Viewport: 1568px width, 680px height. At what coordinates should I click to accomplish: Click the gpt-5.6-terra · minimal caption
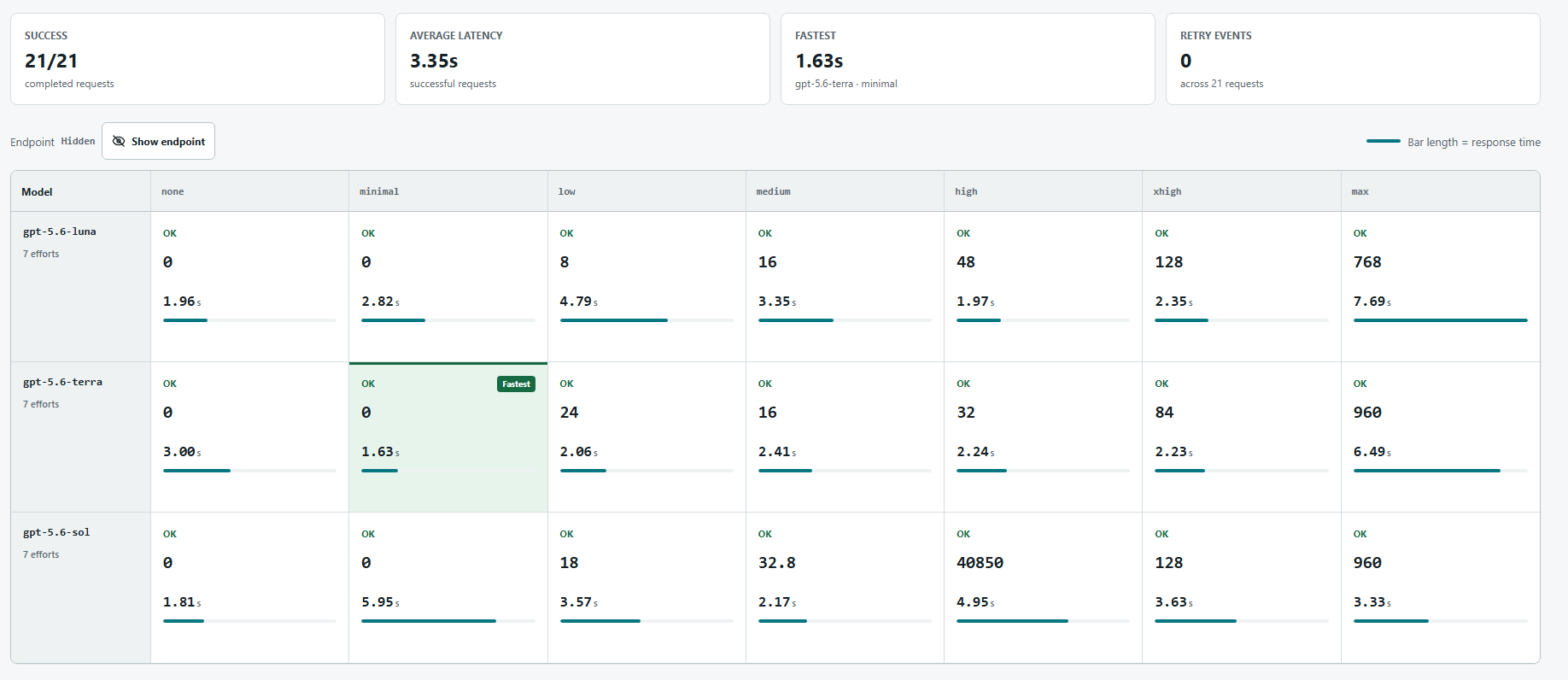[845, 84]
